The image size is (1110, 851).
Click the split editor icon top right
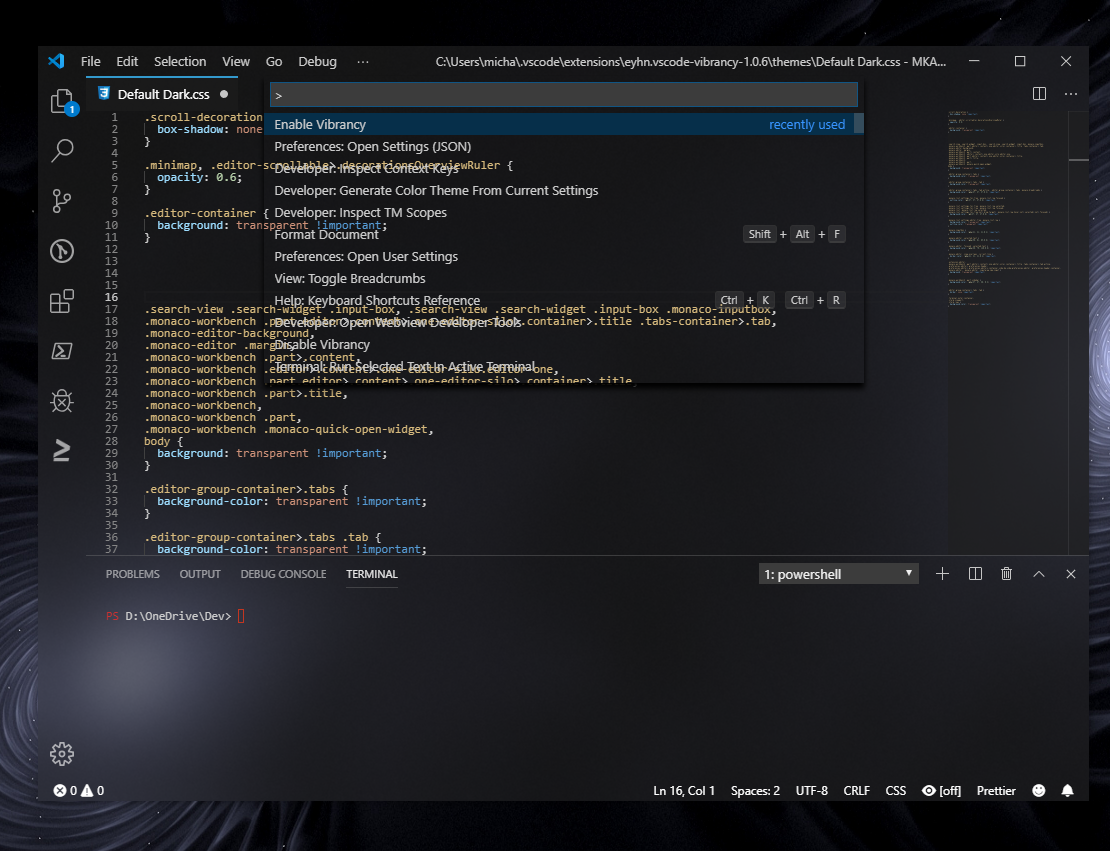(1038, 93)
